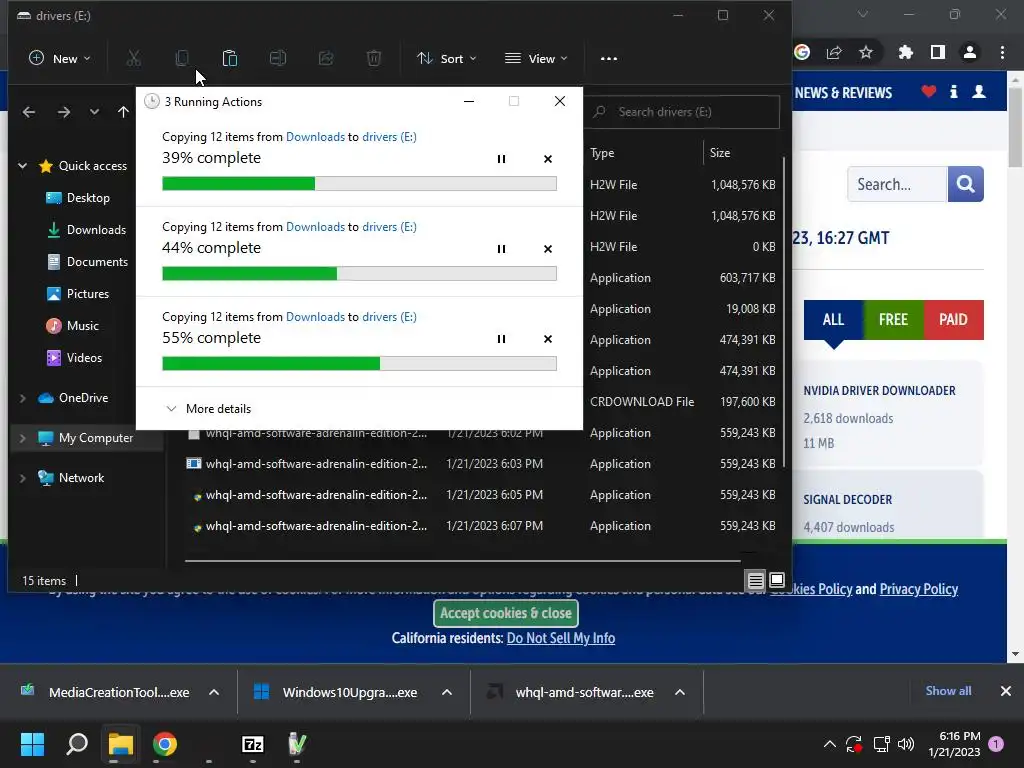Select the FREE filter tab
The width and height of the screenshot is (1024, 768).
pyautogui.click(x=893, y=320)
